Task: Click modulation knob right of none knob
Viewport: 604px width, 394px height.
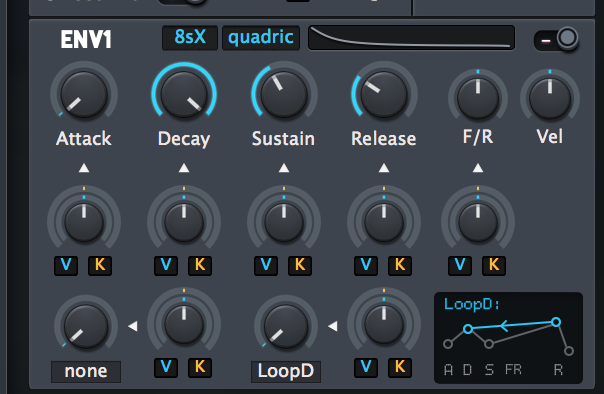Action: (184, 324)
